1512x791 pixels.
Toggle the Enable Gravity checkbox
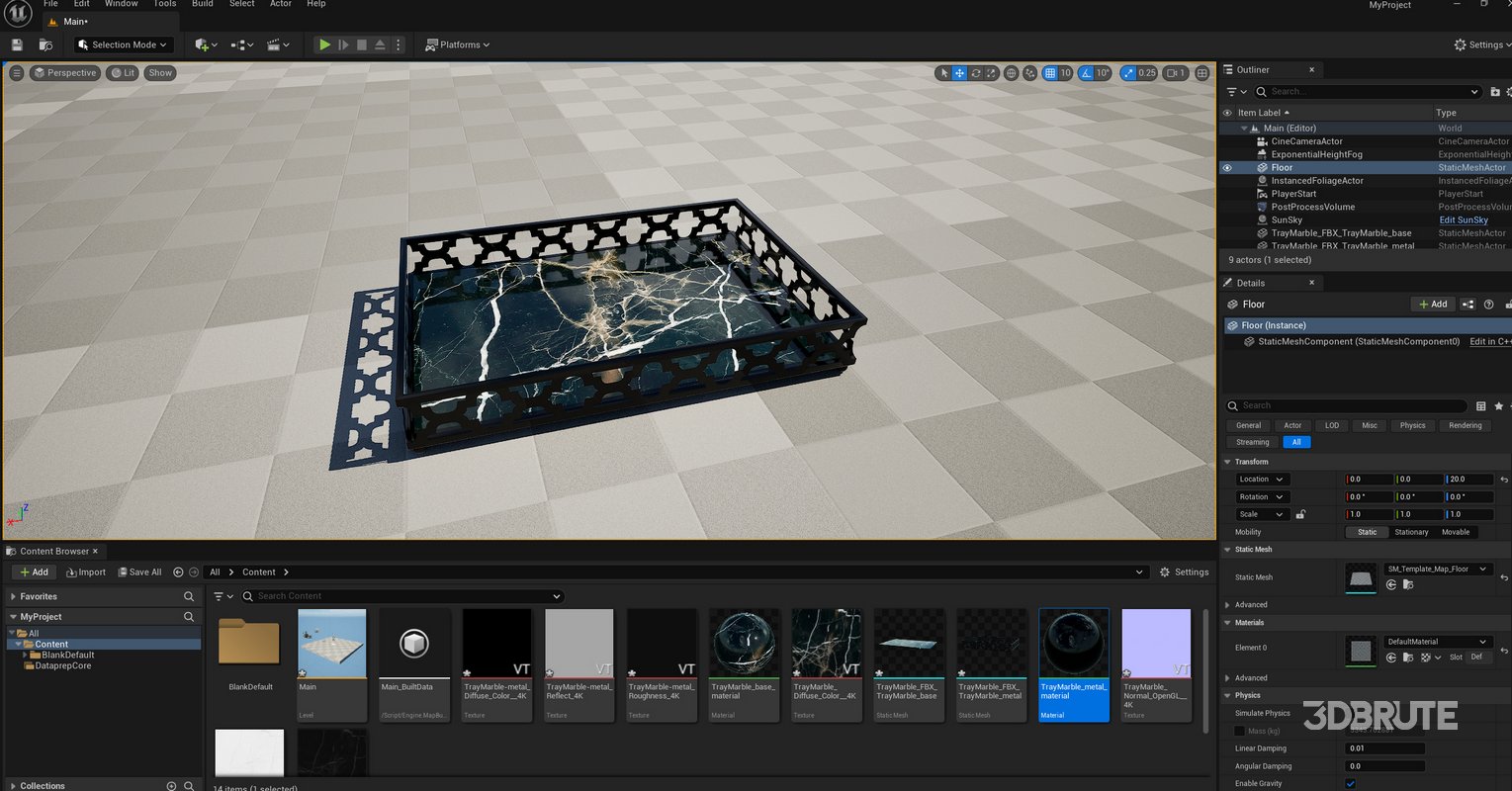tap(1351, 784)
